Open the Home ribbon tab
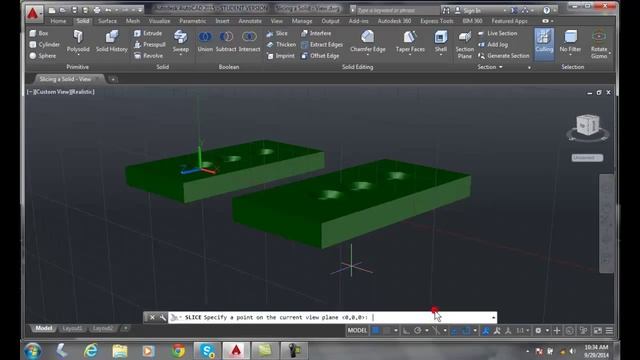Viewport: 640px width, 360px height. coord(58,21)
